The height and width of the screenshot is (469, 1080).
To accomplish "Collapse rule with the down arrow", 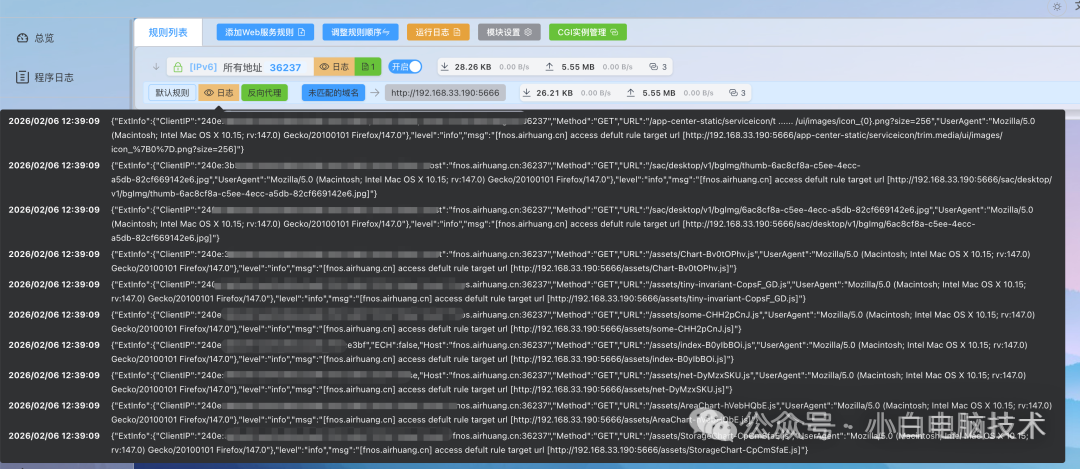I will coord(156,67).
